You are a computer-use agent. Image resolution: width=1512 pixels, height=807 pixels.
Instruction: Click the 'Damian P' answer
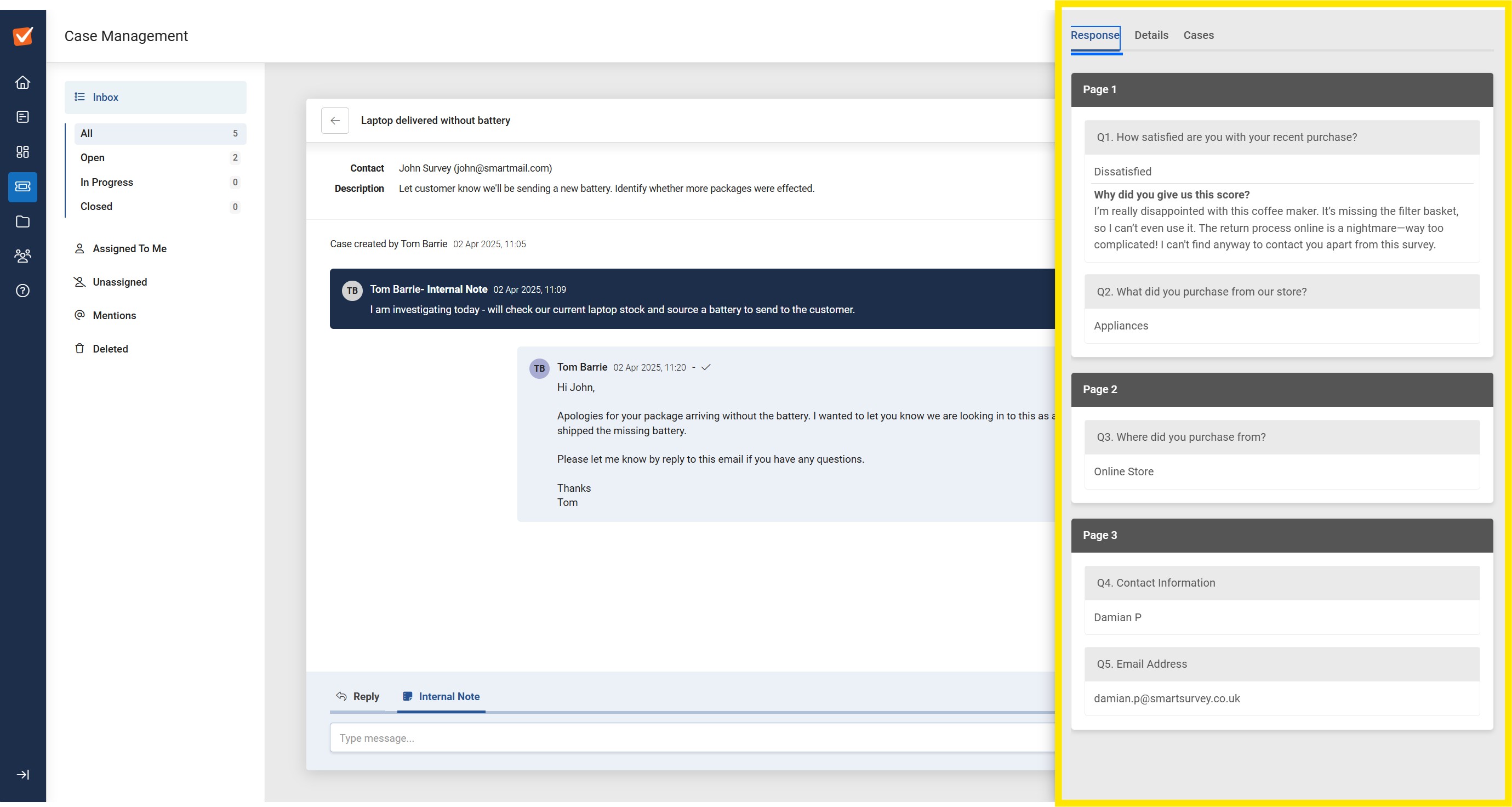click(1117, 618)
